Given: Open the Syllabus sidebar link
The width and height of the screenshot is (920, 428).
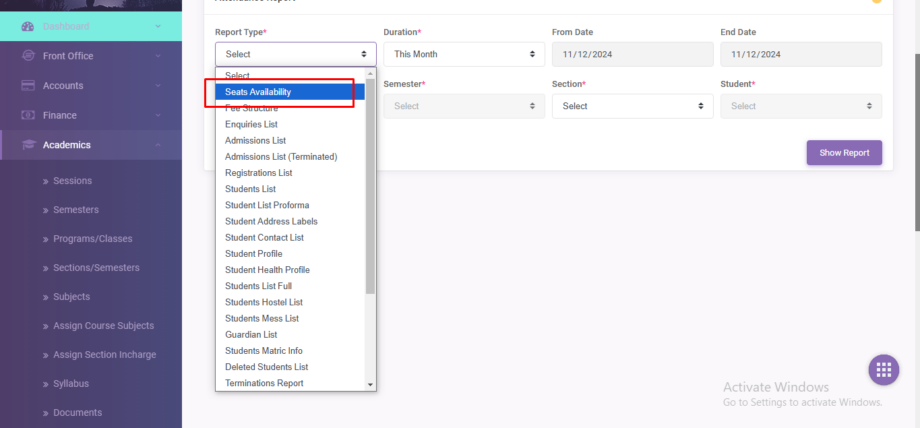Looking at the screenshot, I should tap(71, 384).
